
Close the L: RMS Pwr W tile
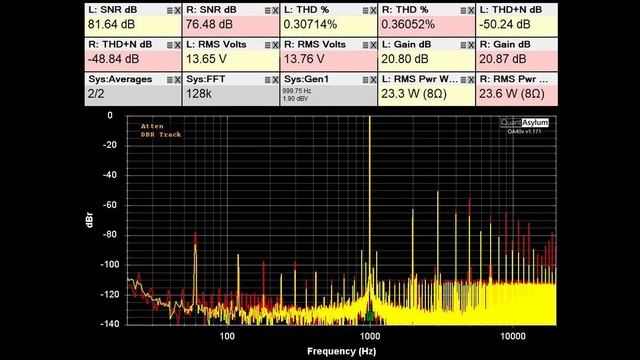(x=471, y=80)
